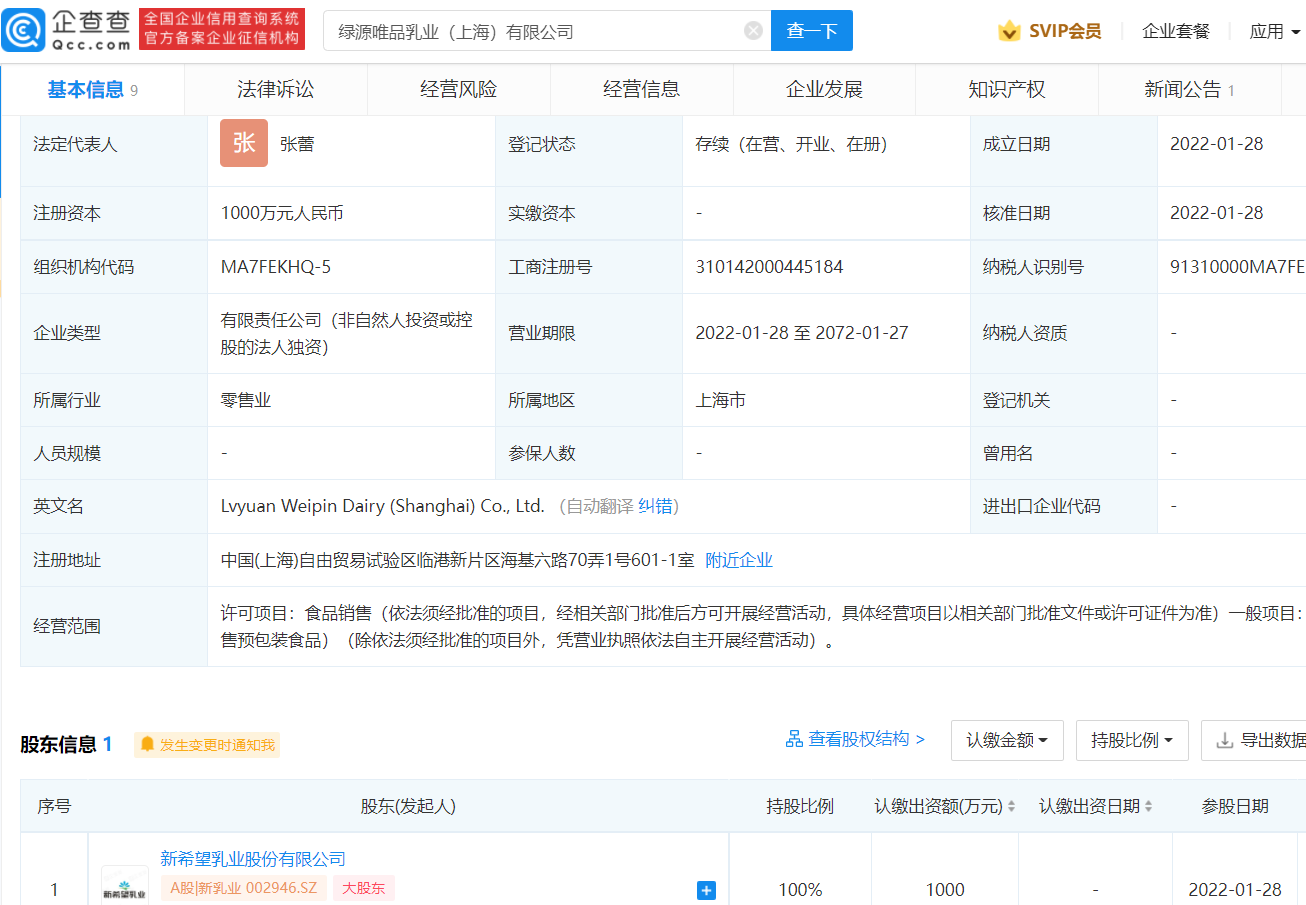Image resolution: width=1306 pixels, height=905 pixels.
Task: Open the 企业发展 tab
Action: 824,90
